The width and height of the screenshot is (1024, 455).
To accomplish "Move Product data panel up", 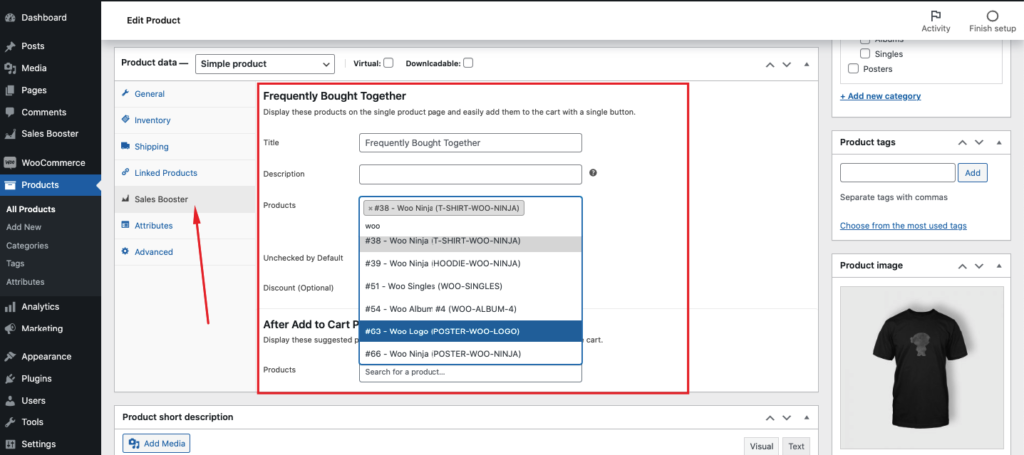I will coord(770,65).
